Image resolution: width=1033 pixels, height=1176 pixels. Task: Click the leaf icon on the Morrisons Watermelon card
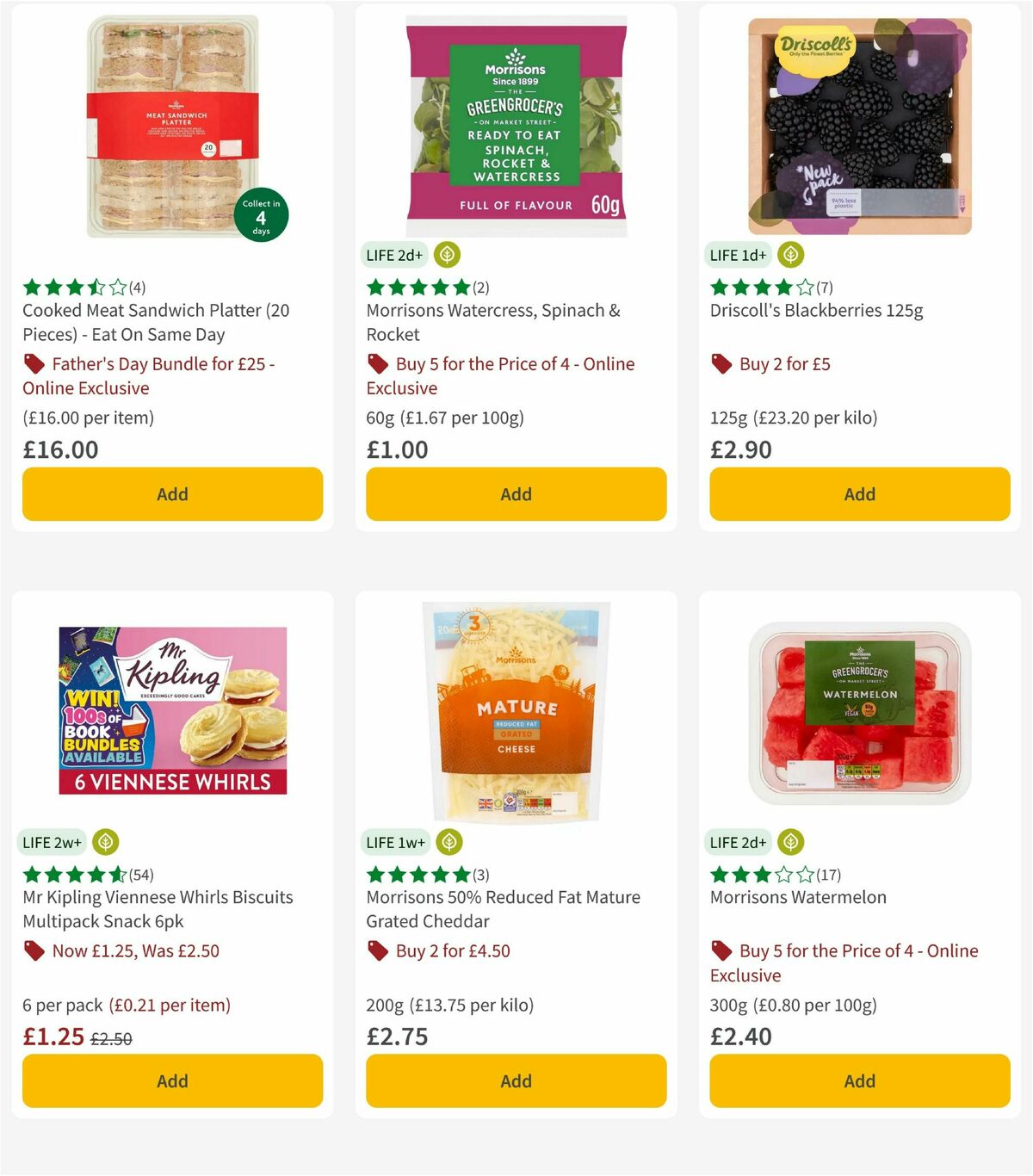(789, 842)
